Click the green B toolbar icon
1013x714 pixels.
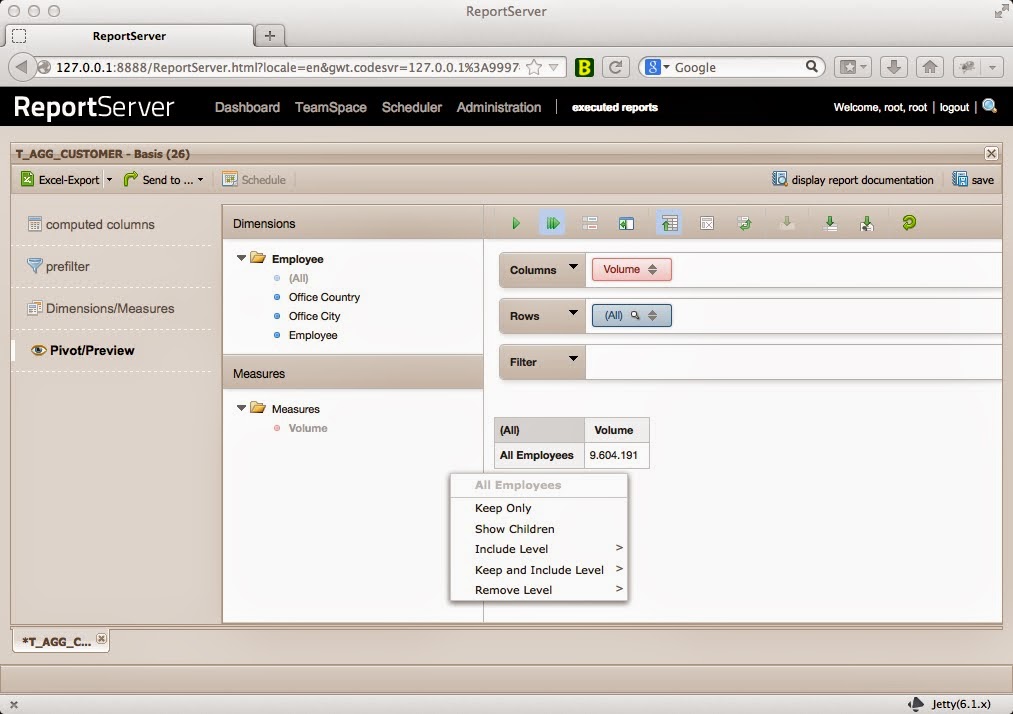coord(584,67)
